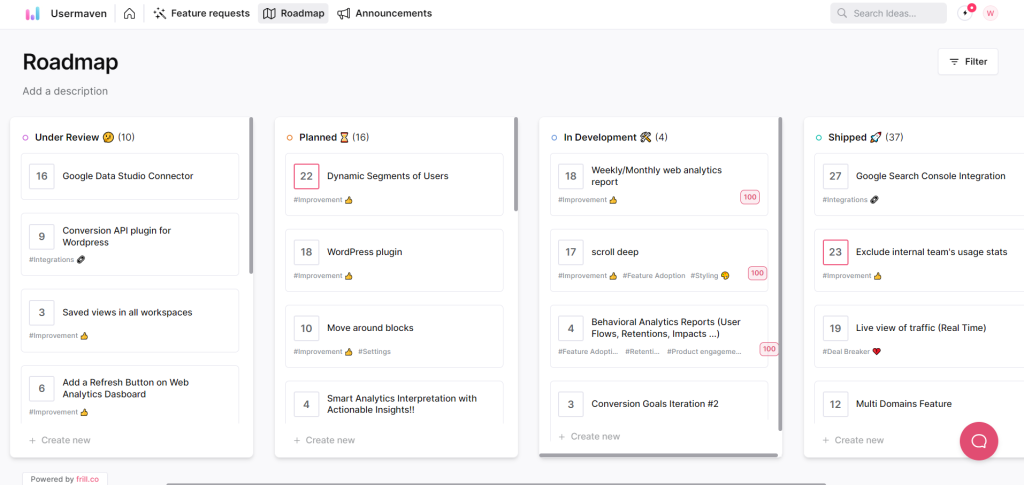This screenshot has height=485, width=1024.
Task: Open Feature requests page
Action: coord(201,13)
